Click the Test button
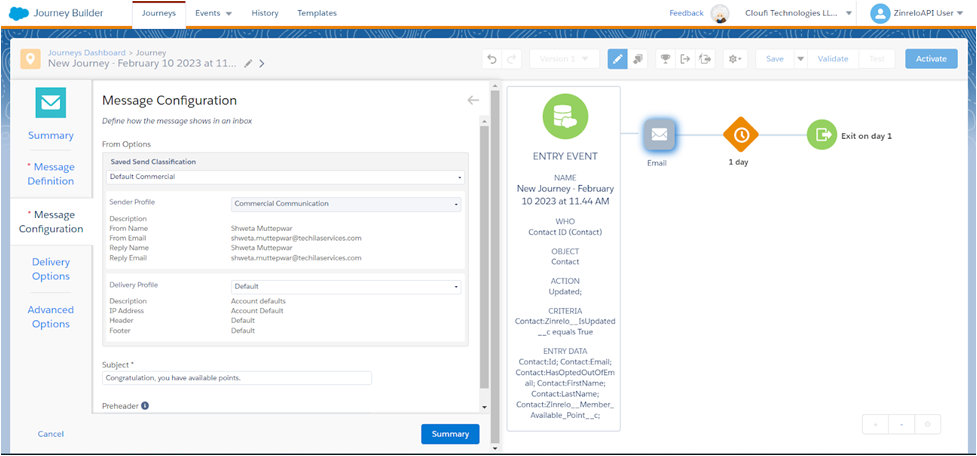The width and height of the screenshot is (977, 456). 877,59
